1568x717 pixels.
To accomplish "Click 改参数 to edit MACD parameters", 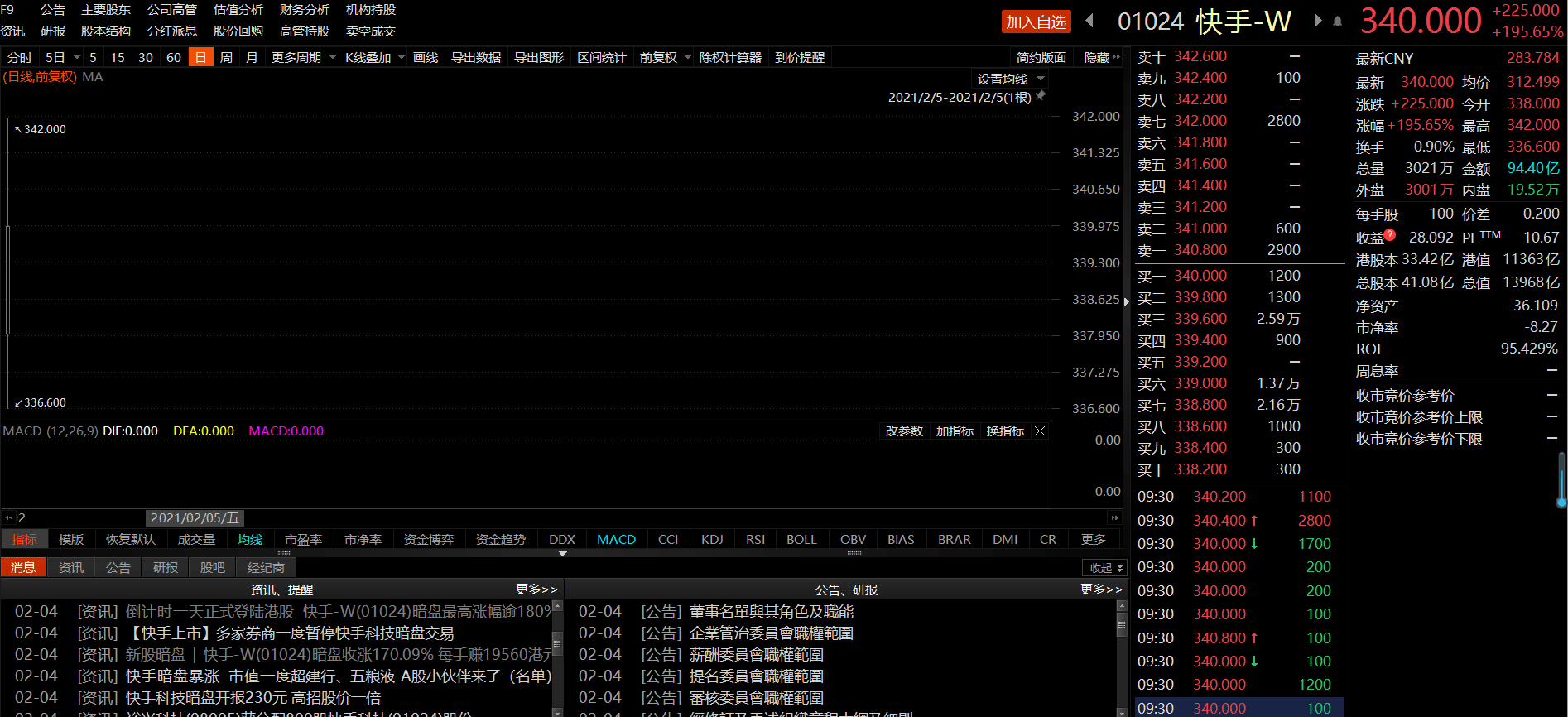I will click(904, 431).
